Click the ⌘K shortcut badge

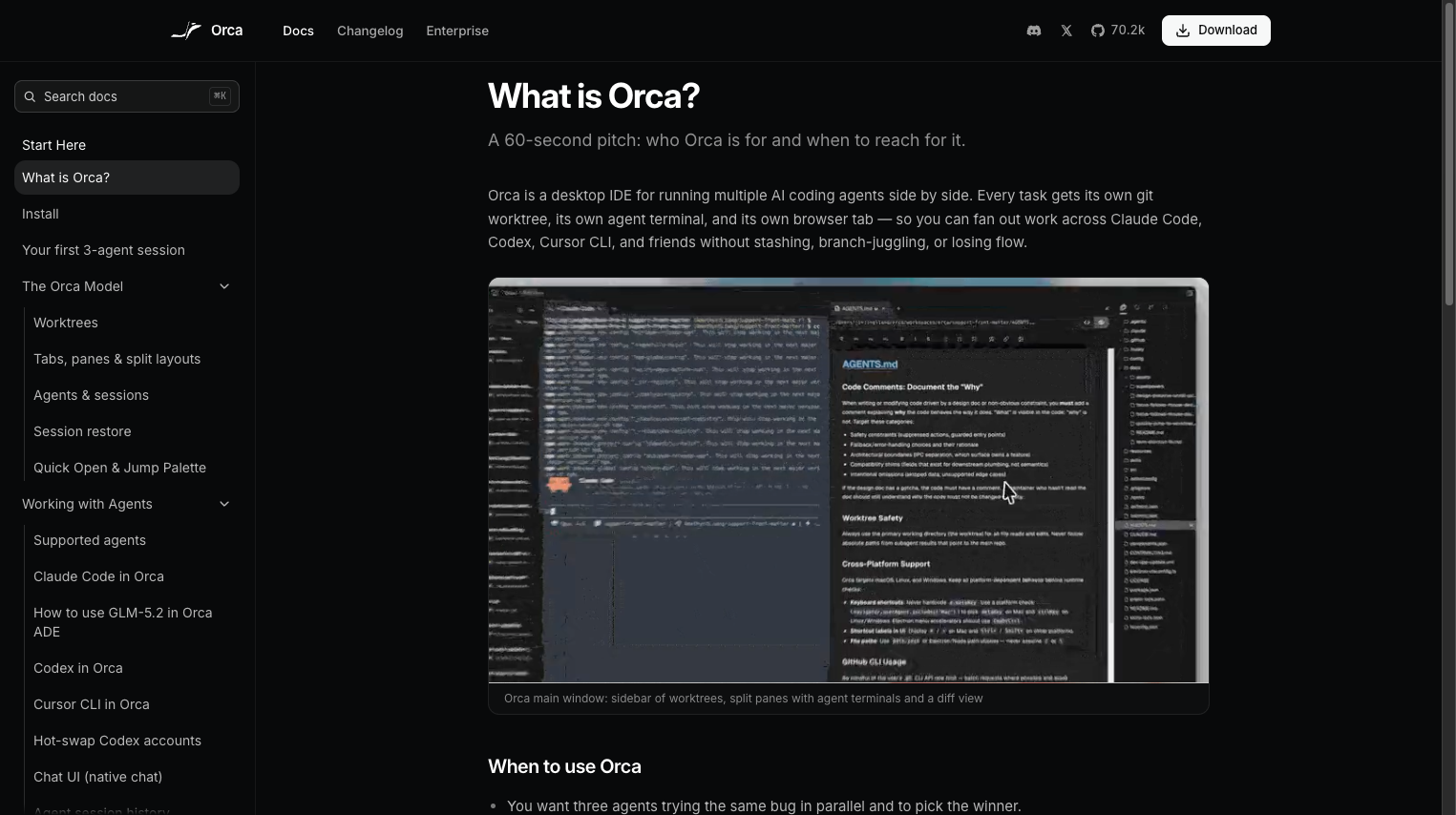pos(220,96)
